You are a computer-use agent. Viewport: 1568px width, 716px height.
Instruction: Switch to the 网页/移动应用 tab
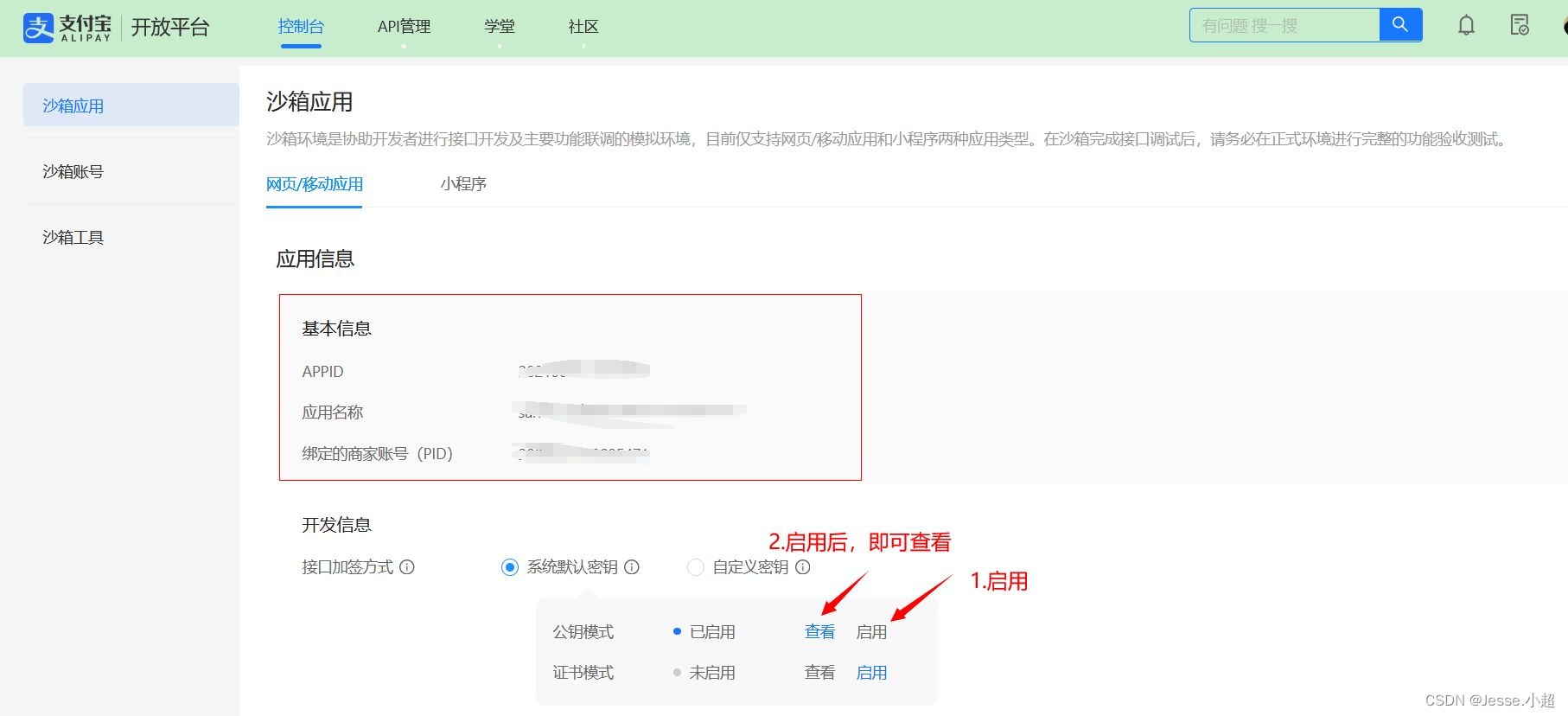tap(315, 184)
